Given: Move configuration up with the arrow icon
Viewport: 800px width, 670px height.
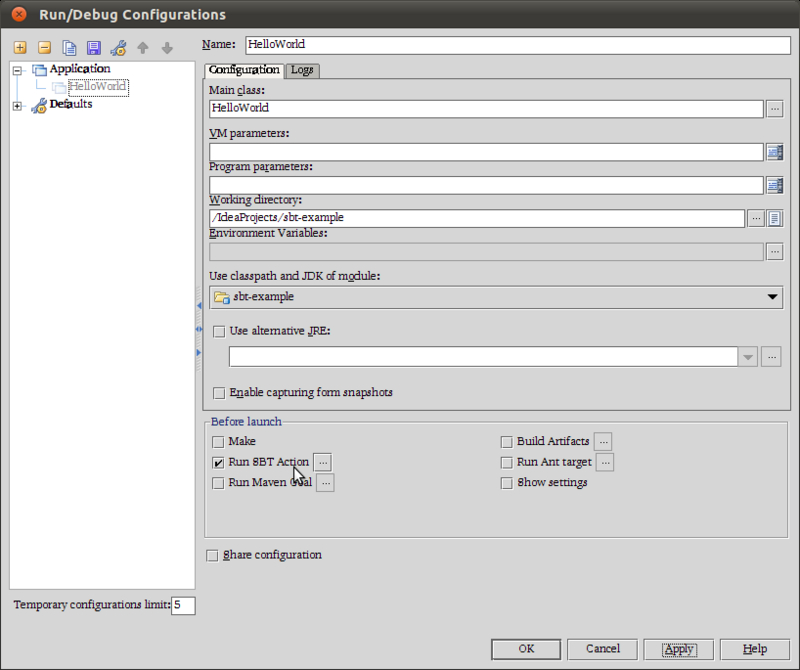Looking at the screenshot, I should pyautogui.click(x=143, y=47).
